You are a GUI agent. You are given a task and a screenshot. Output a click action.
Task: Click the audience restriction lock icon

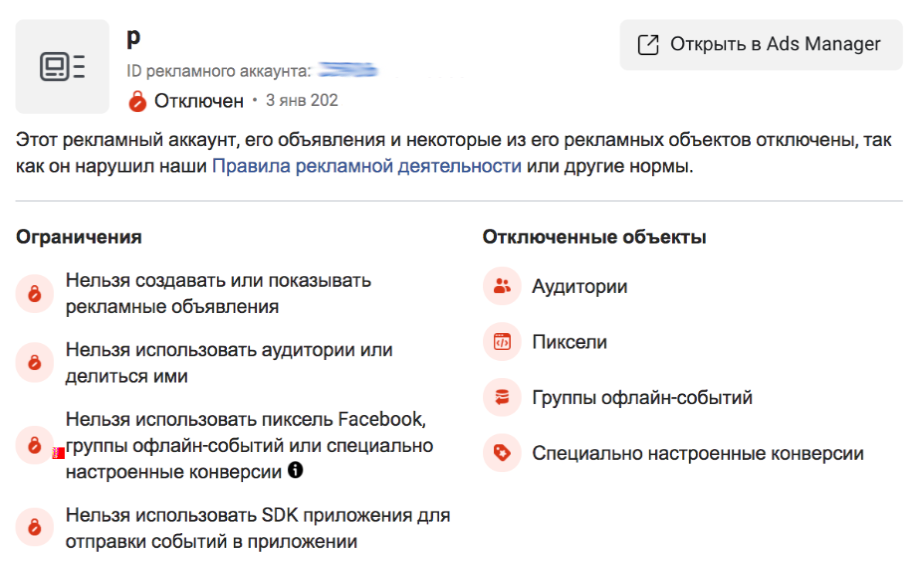(x=35, y=363)
